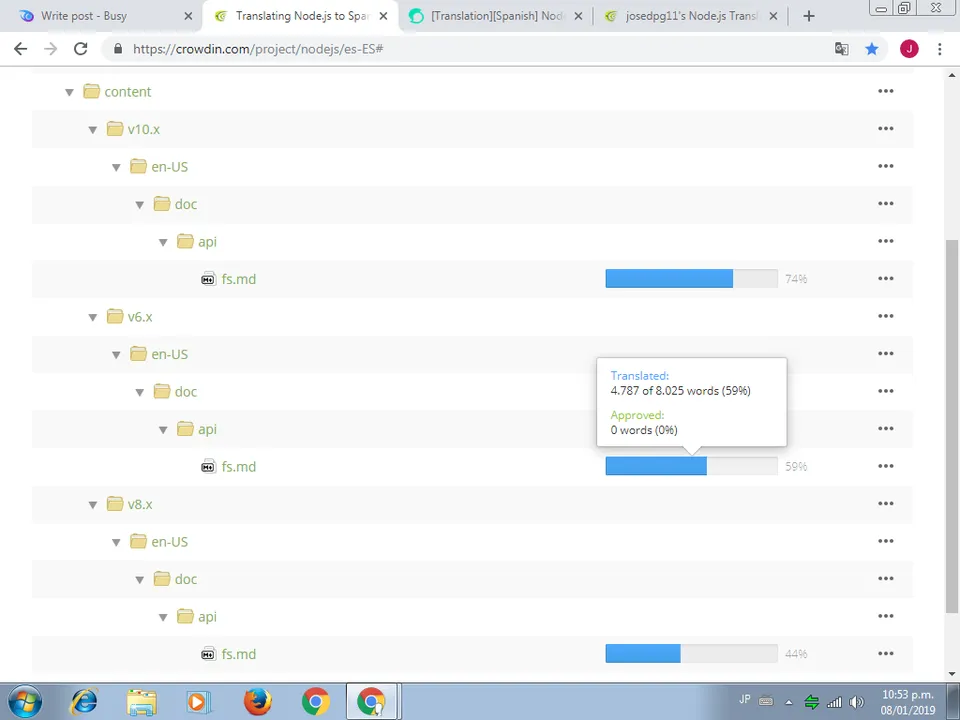
Task: Open more options for v10.x en-US folder
Action: tap(885, 166)
